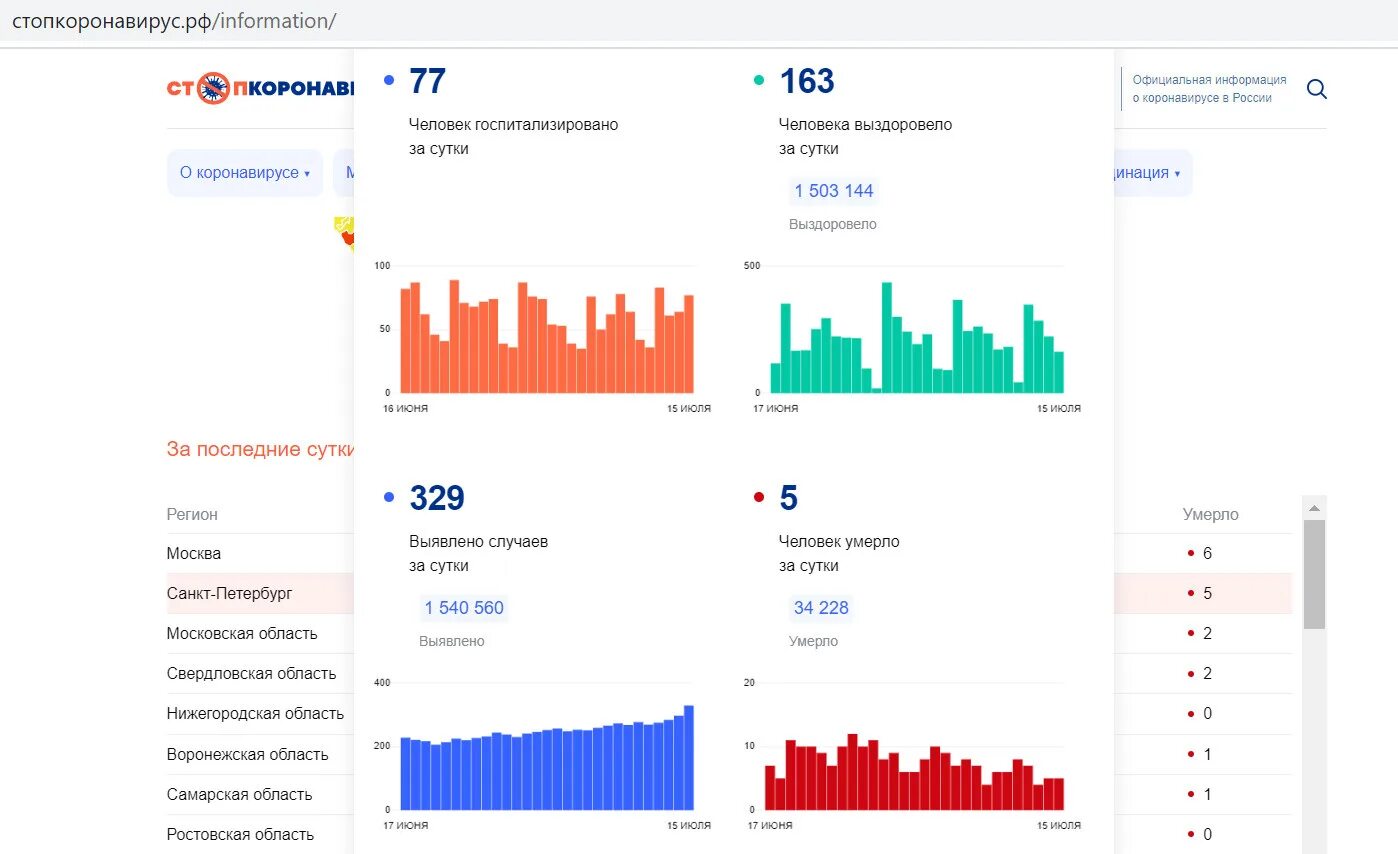Click the orange hospitalization bar chart

point(546,336)
